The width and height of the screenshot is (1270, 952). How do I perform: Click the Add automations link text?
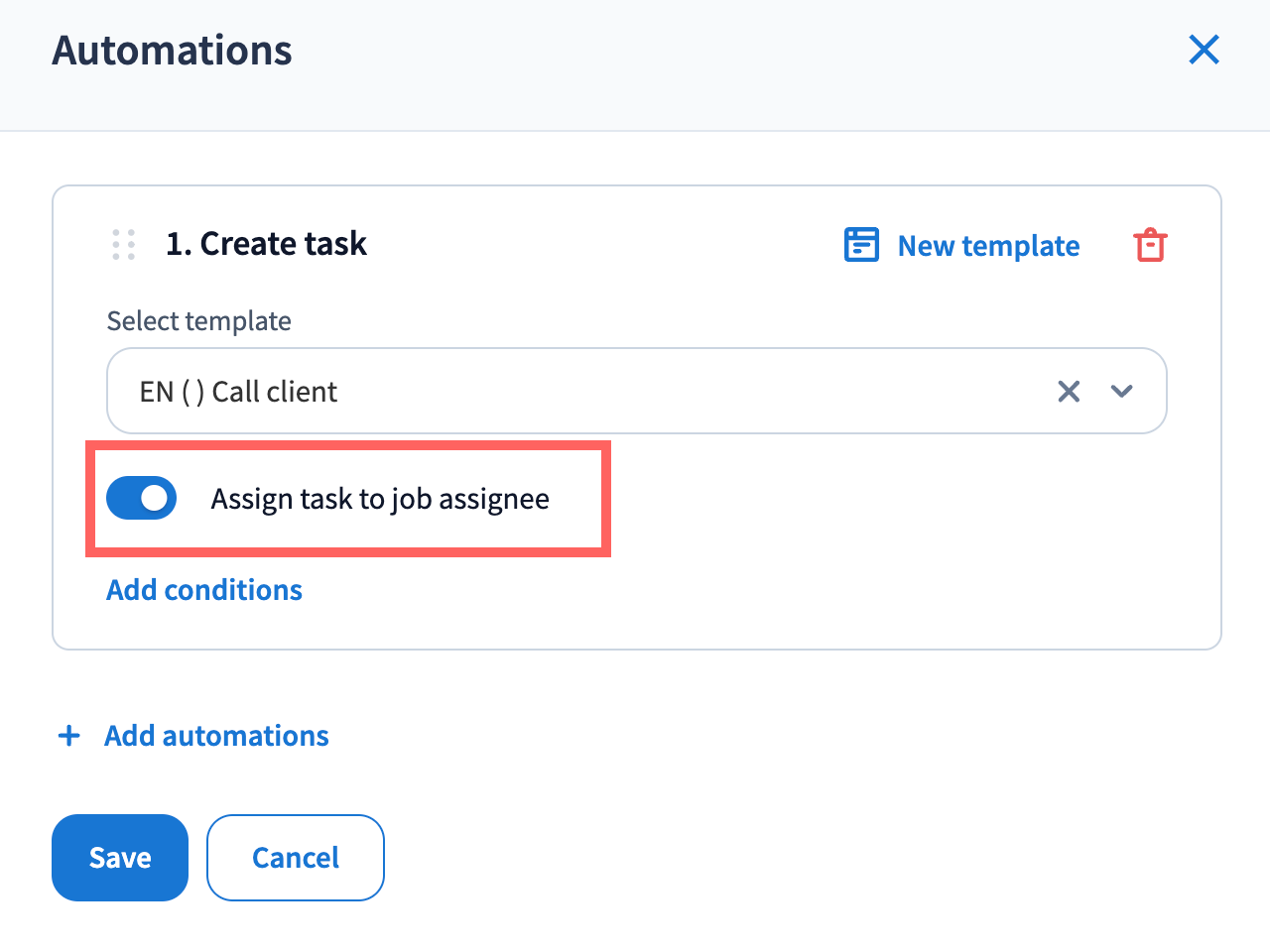click(216, 736)
